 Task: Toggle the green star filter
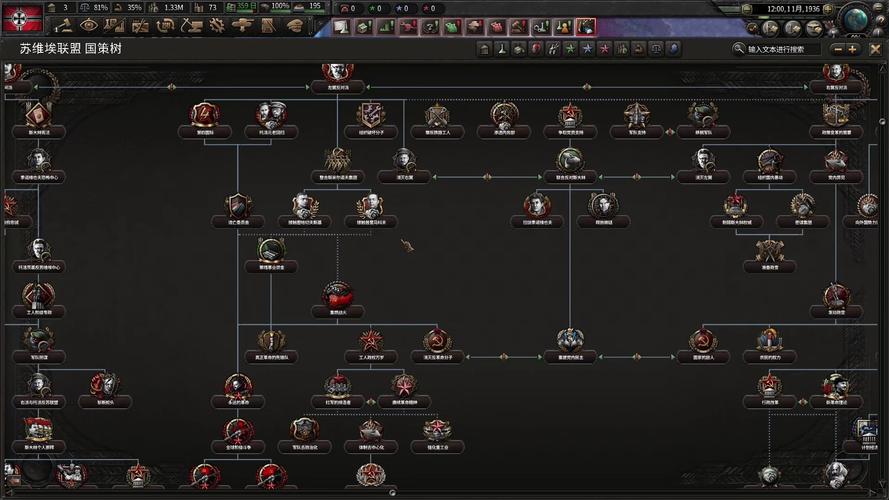570,49
